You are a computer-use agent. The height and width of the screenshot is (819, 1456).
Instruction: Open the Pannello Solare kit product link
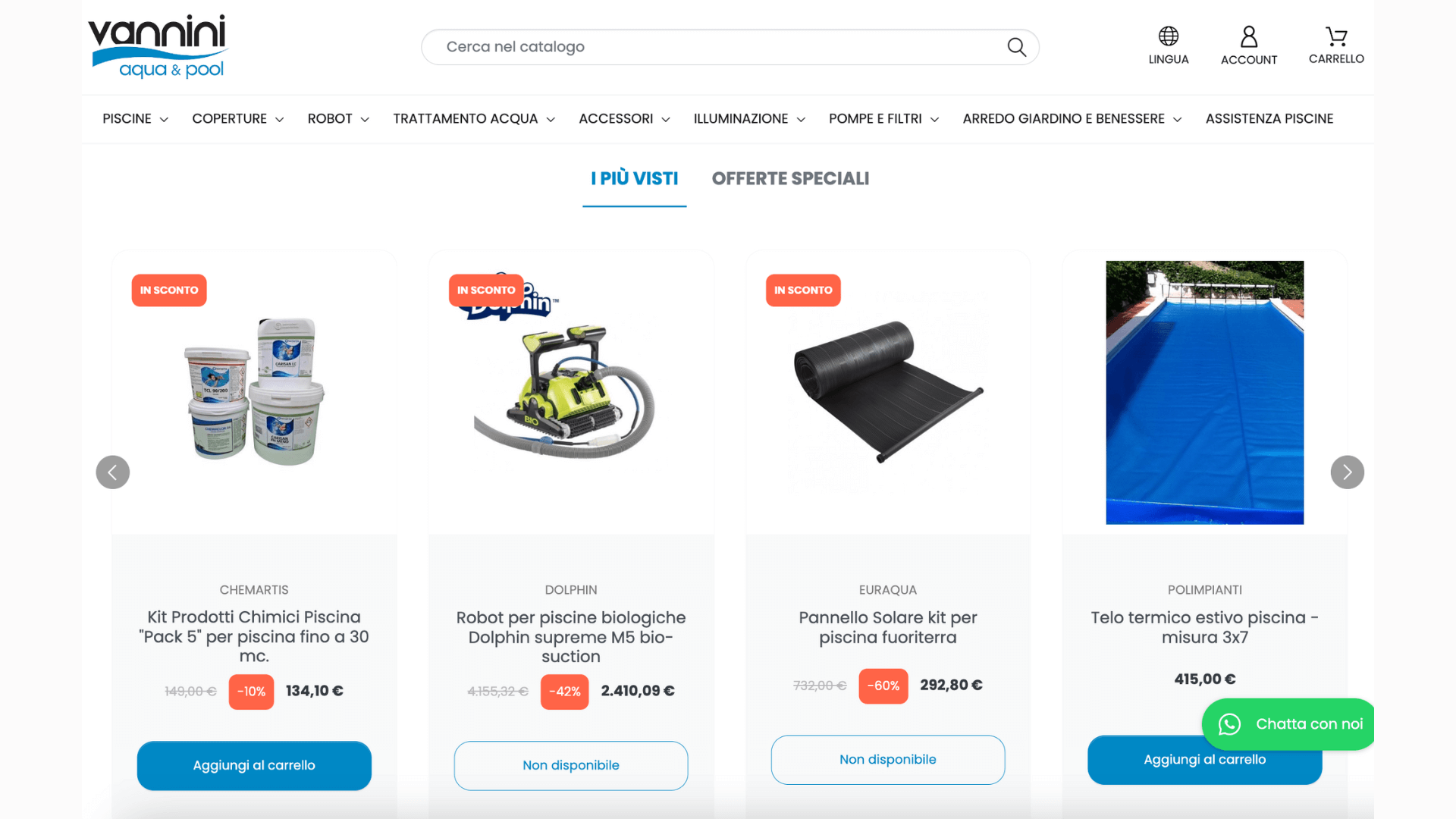(x=887, y=627)
